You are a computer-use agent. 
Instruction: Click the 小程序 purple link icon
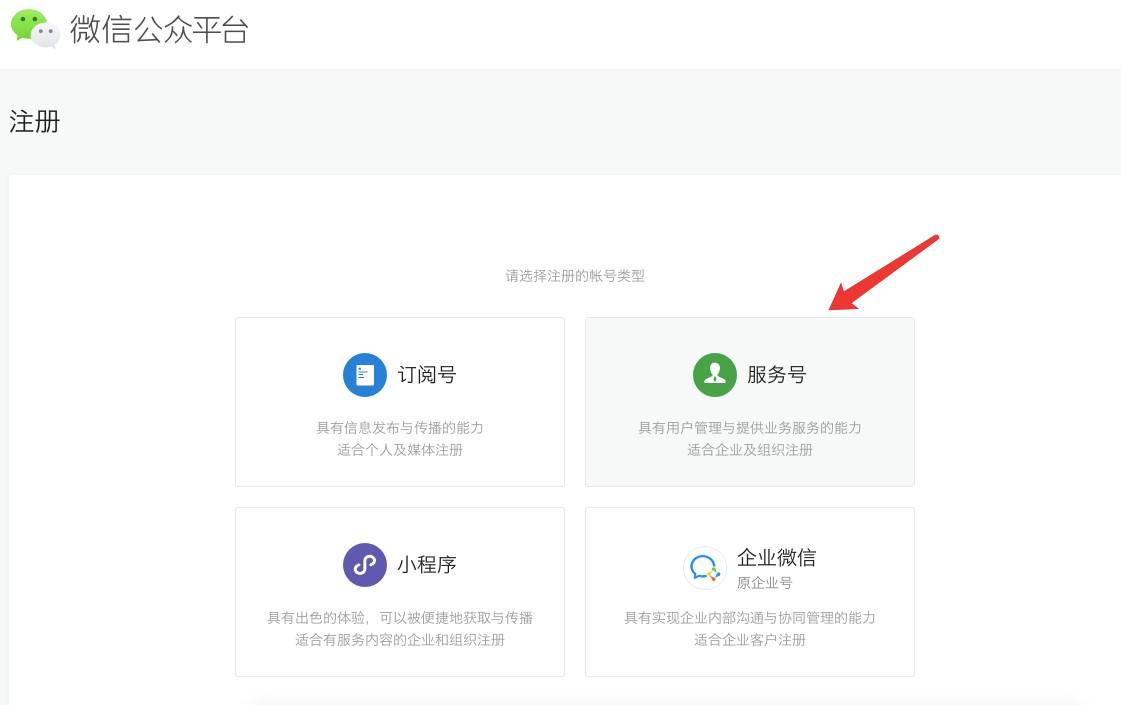coord(364,565)
